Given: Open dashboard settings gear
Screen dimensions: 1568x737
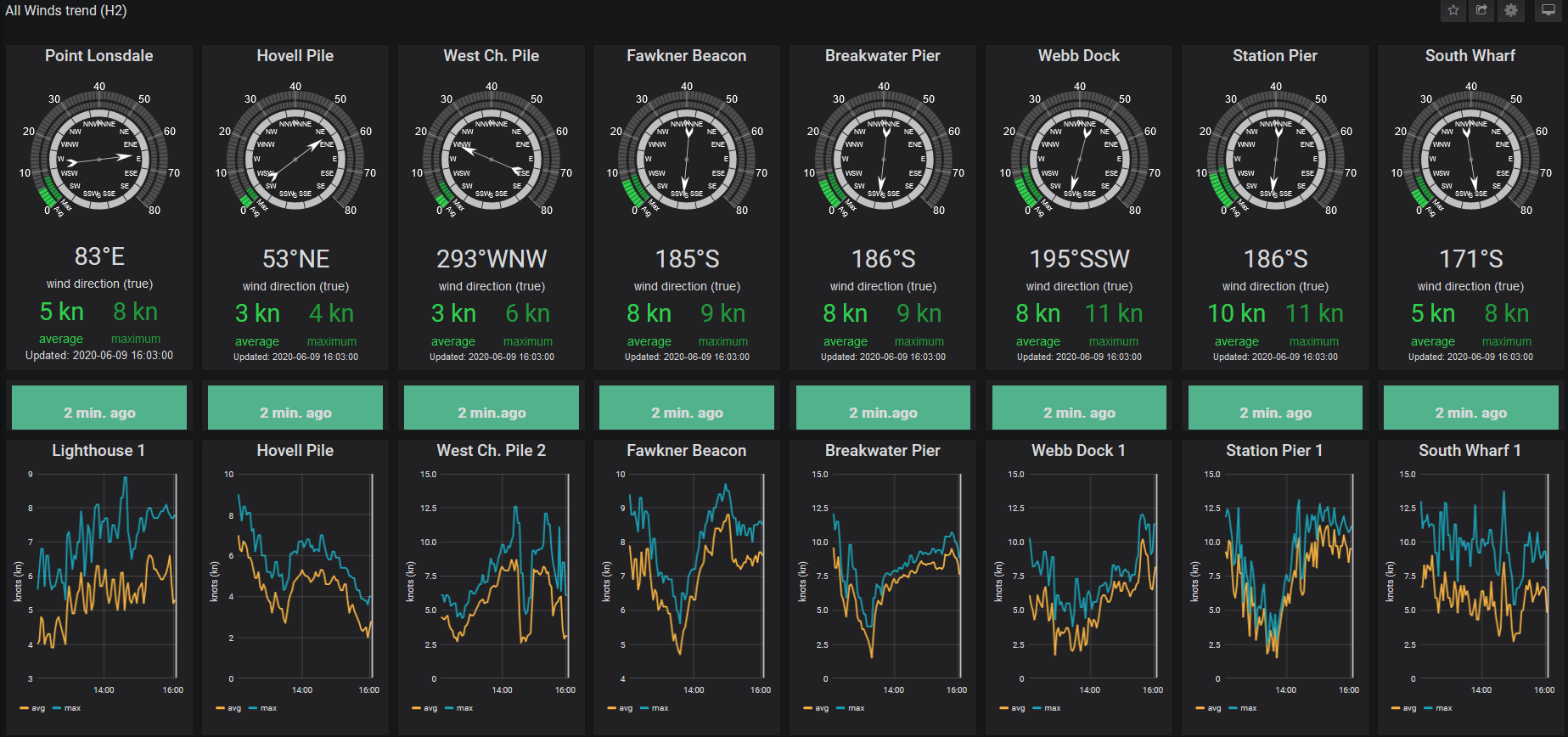Looking at the screenshot, I should point(1510,10).
